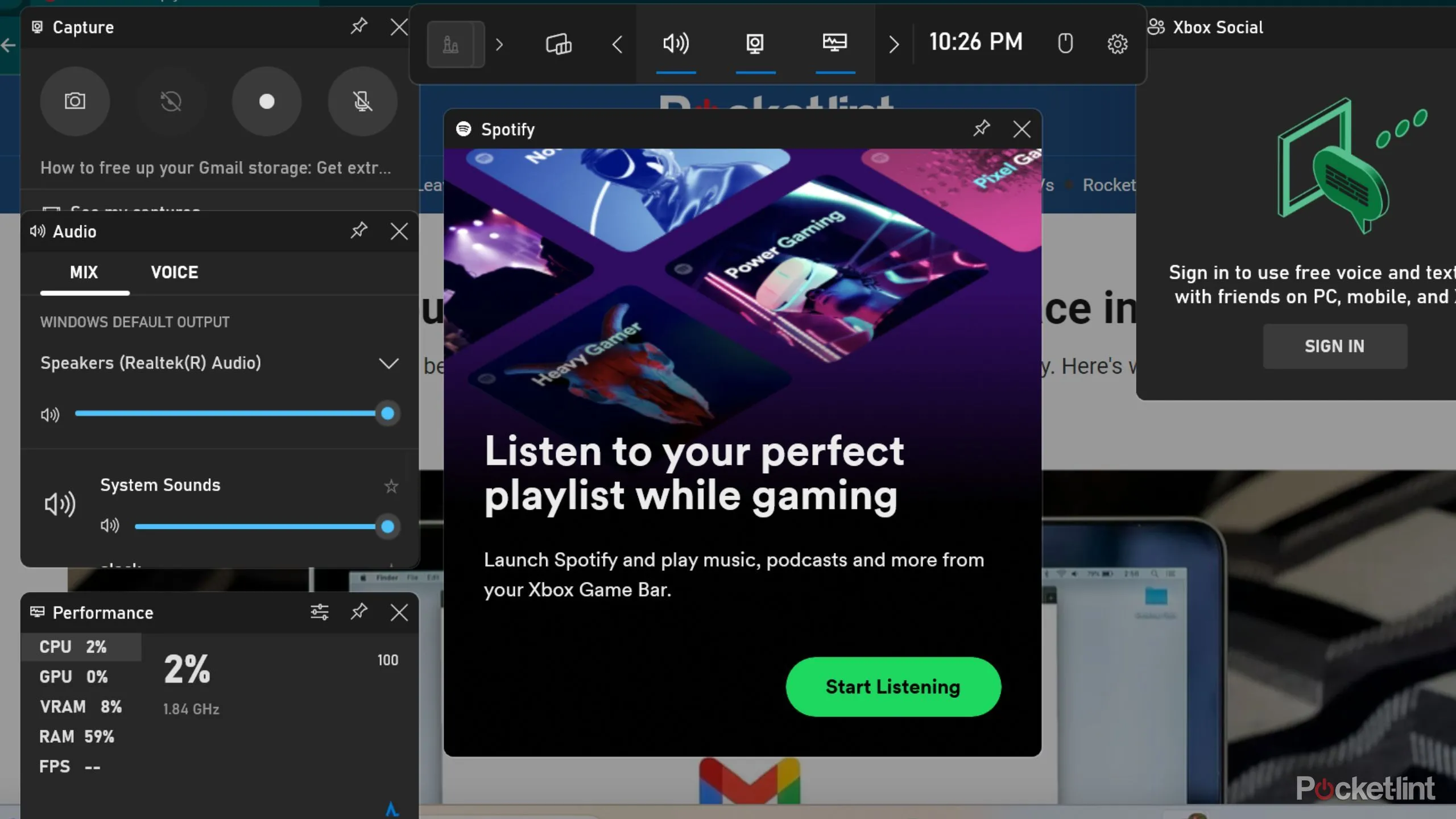The width and height of the screenshot is (1456, 819).
Task: Open Game Bar settings gear
Action: coord(1117,44)
